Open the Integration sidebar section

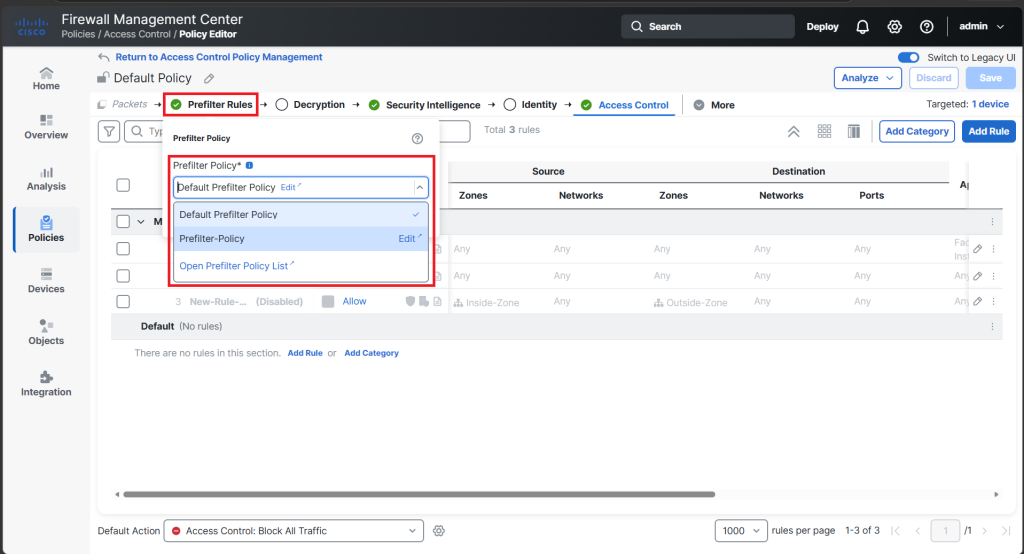[x=46, y=384]
